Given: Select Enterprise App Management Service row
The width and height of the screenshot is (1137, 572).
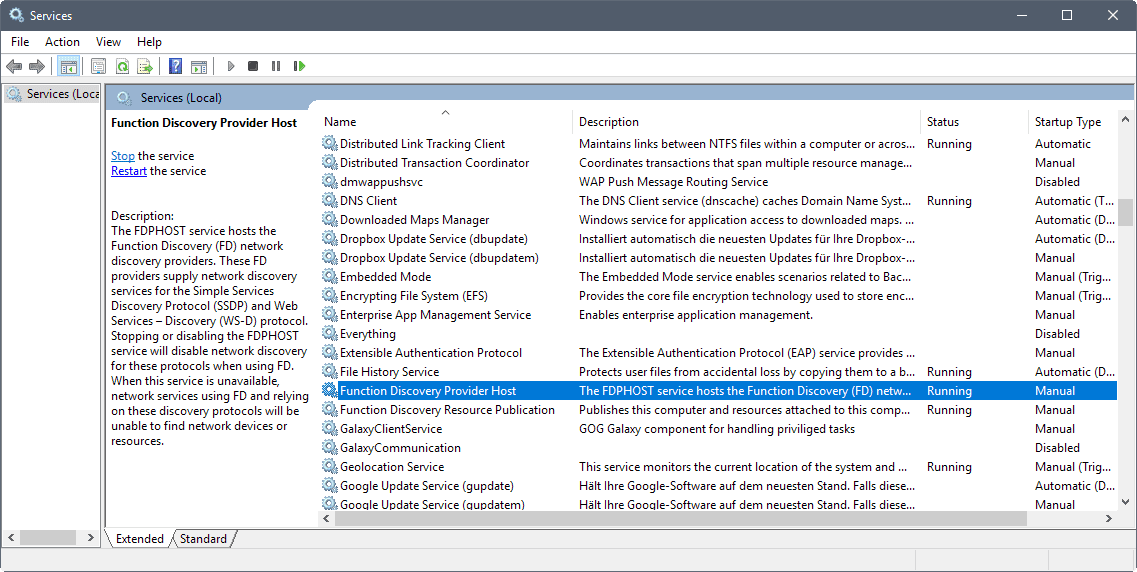Looking at the screenshot, I should click(718, 315).
